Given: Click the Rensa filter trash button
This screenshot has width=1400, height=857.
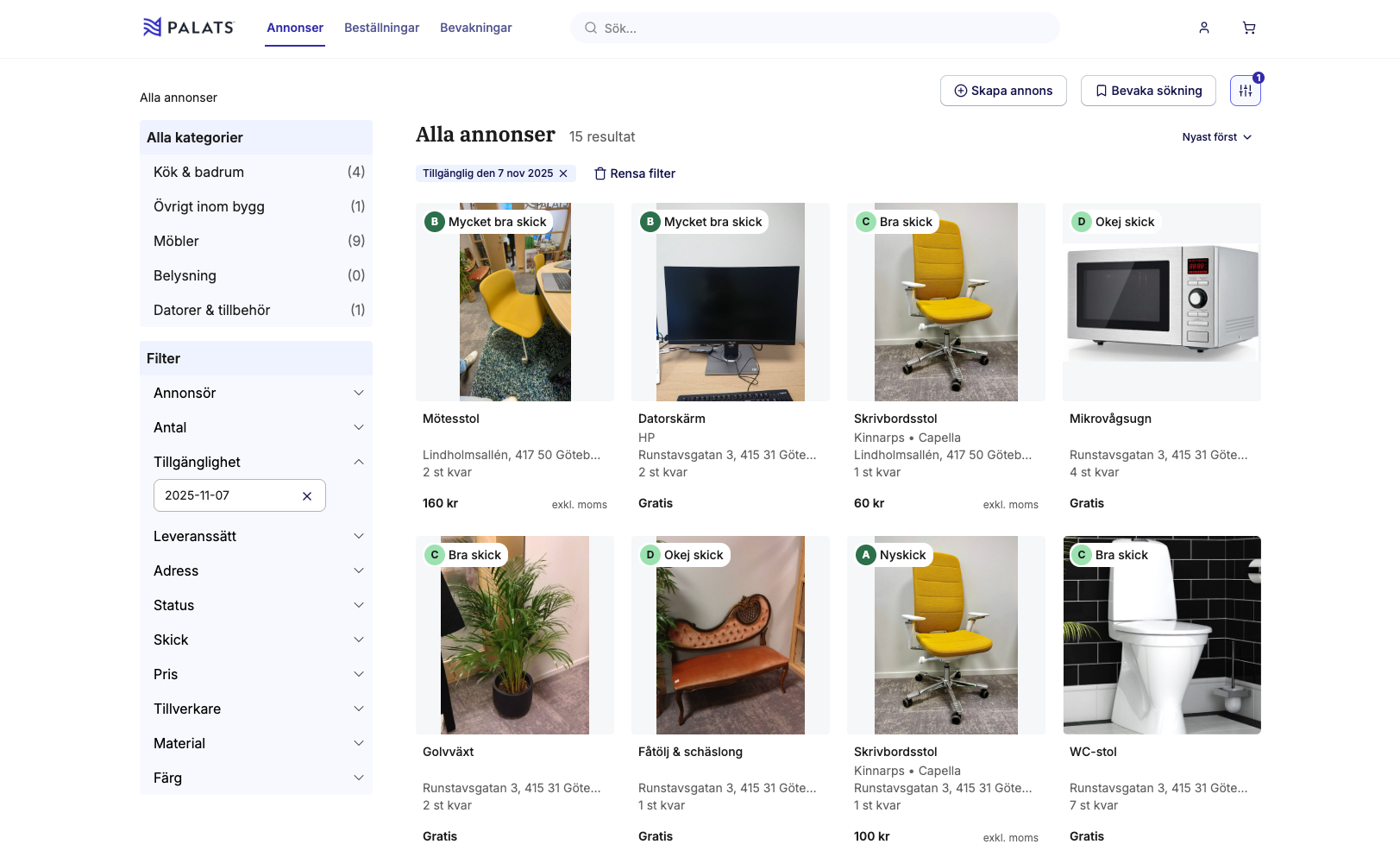Looking at the screenshot, I should (635, 173).
